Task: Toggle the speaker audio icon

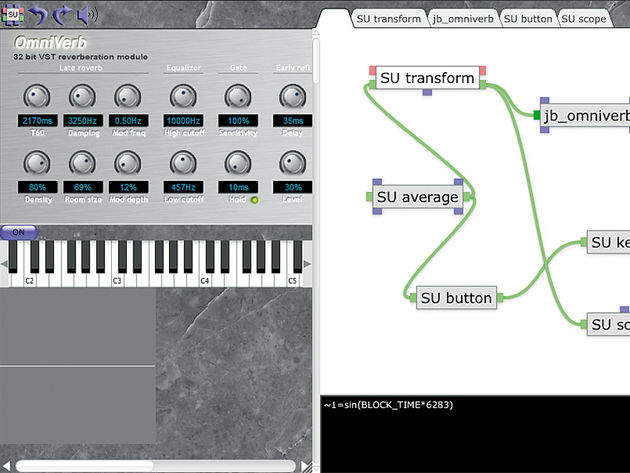Action: [x=87, y=15]
